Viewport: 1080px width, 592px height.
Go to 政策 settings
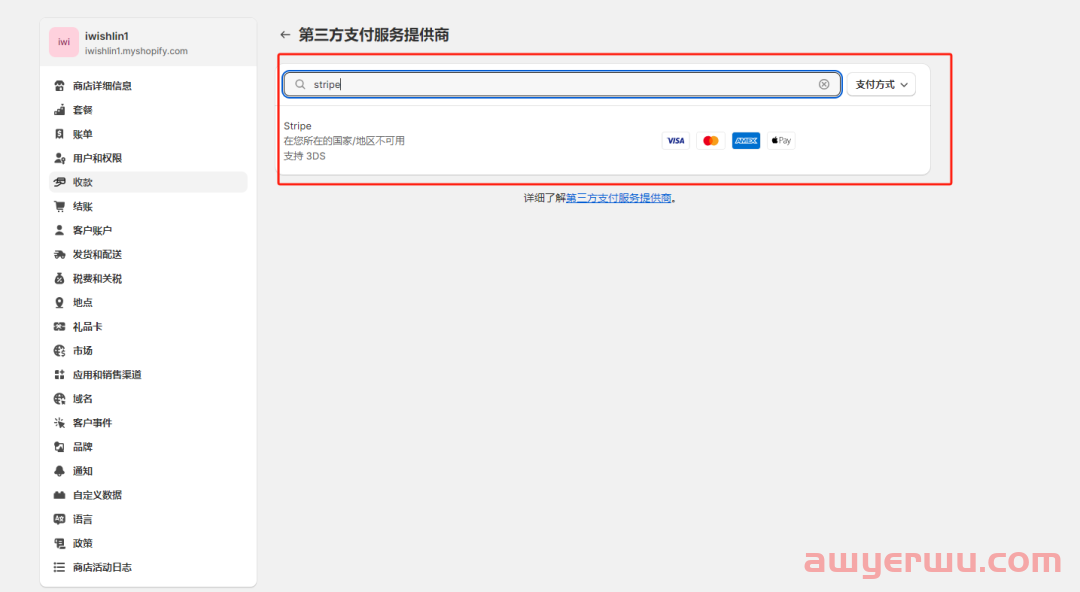(148, 543)
